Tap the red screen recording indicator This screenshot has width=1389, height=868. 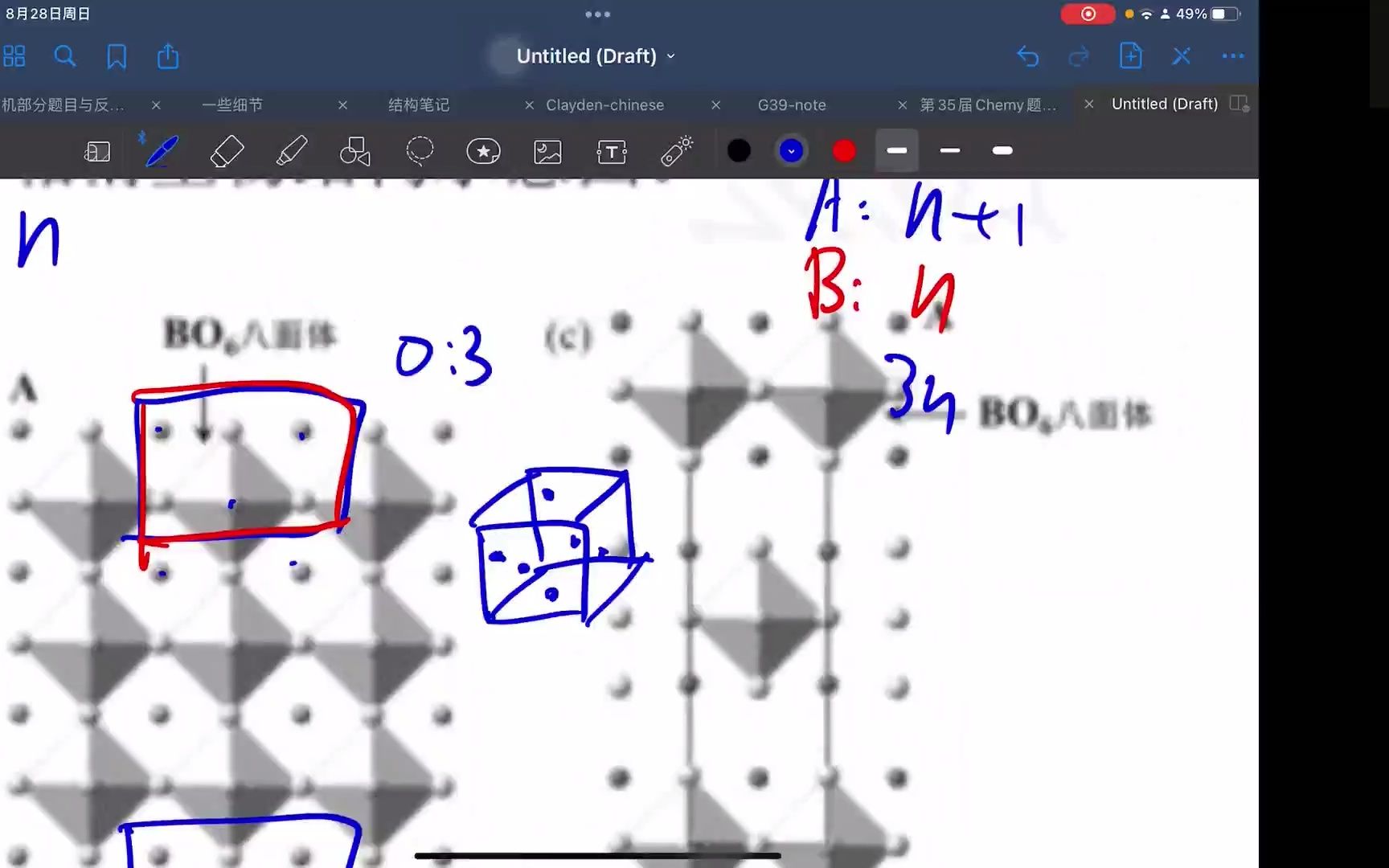click(x=1088, y=14)
